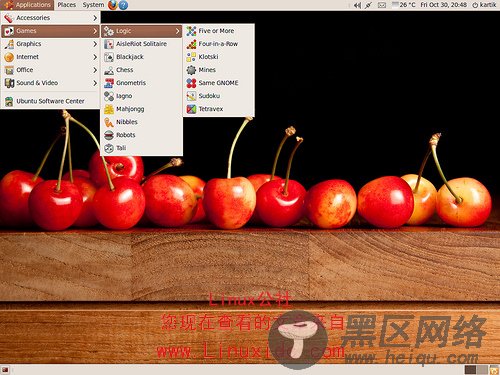
Task: Click the Accessories scissors icon
Action: click(9, 18)
